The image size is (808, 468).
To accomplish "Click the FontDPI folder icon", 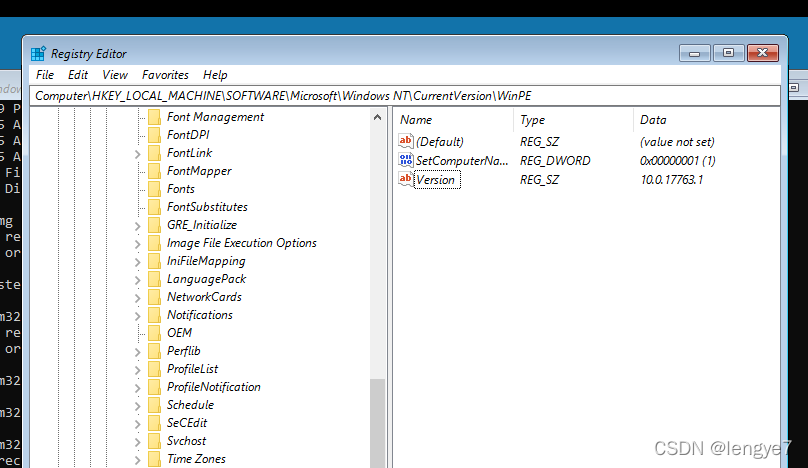I will coord(154,135).
